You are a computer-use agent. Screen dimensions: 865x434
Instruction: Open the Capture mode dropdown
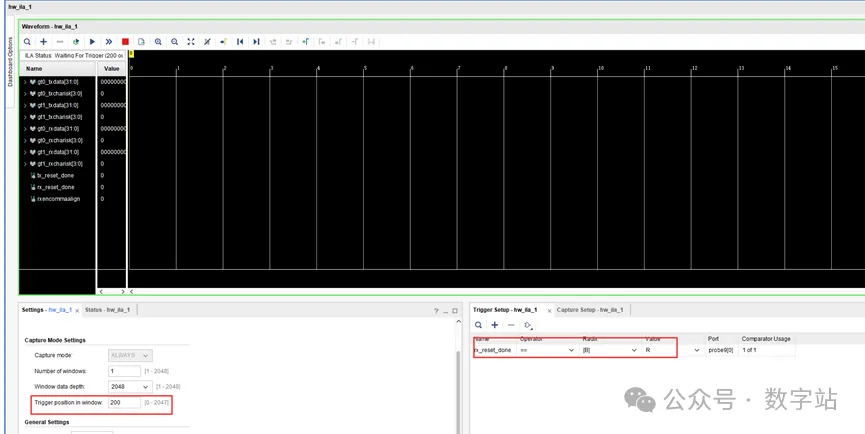130,355
